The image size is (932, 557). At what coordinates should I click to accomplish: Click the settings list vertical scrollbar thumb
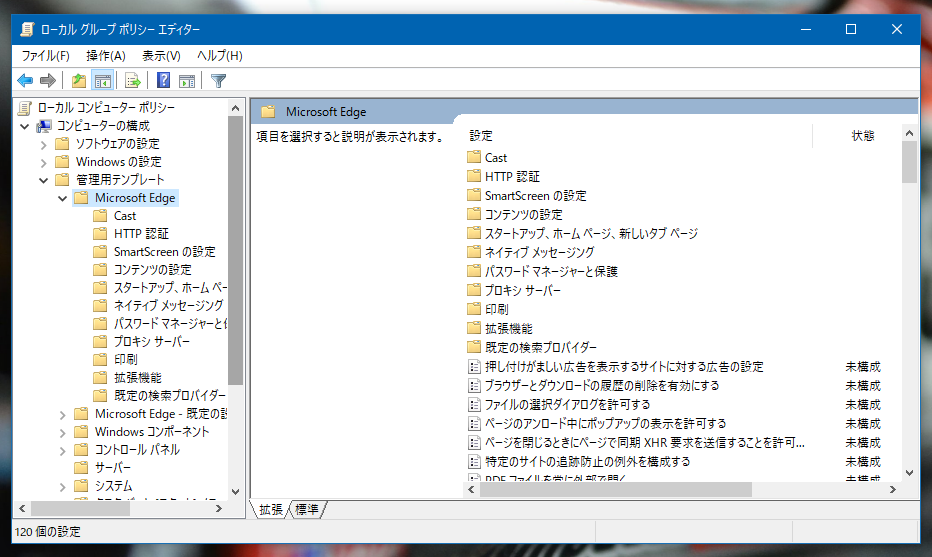click(x=909, y=162)
